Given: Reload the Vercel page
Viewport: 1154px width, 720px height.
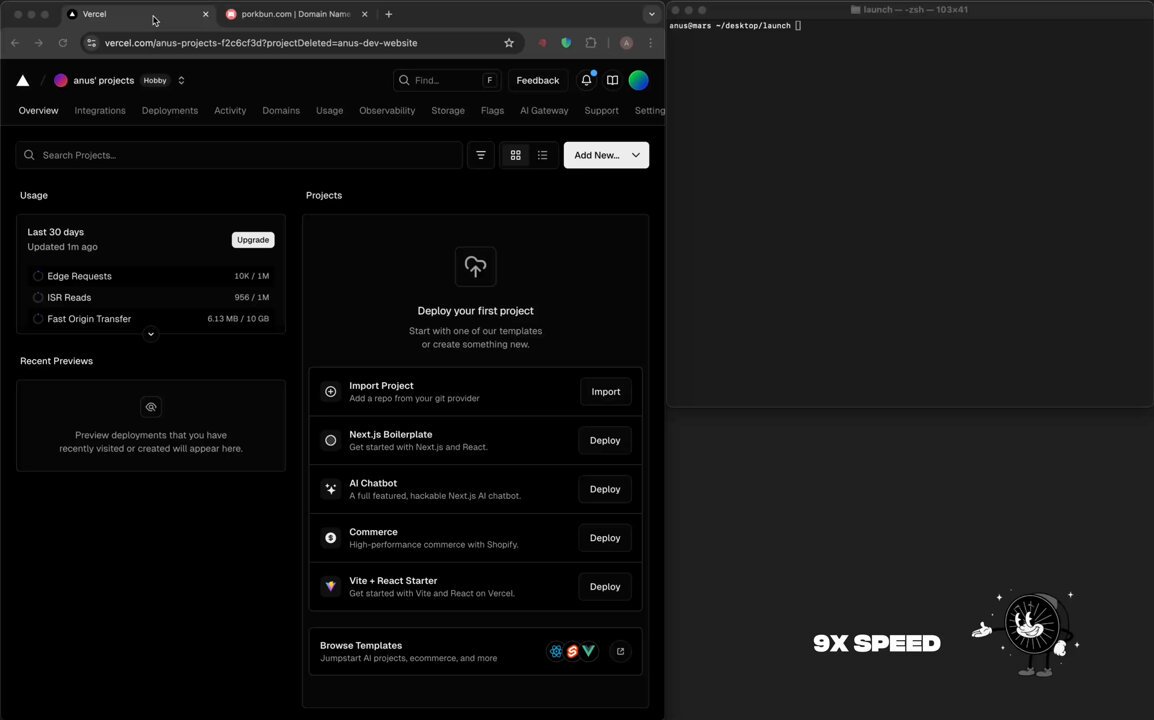Looking at the screenshot, I should [x=63, y=43].
